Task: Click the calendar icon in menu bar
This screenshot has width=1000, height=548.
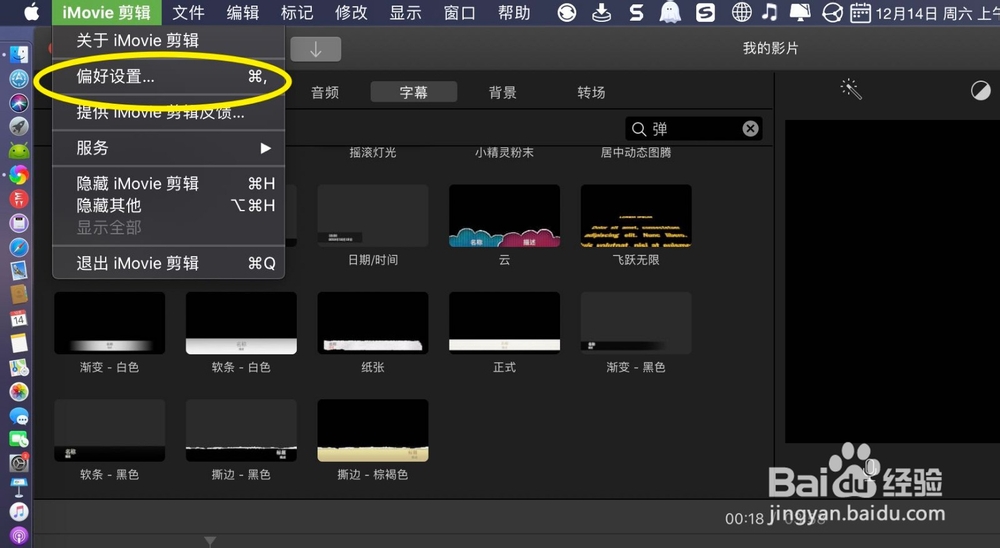Action: (861, 12)
